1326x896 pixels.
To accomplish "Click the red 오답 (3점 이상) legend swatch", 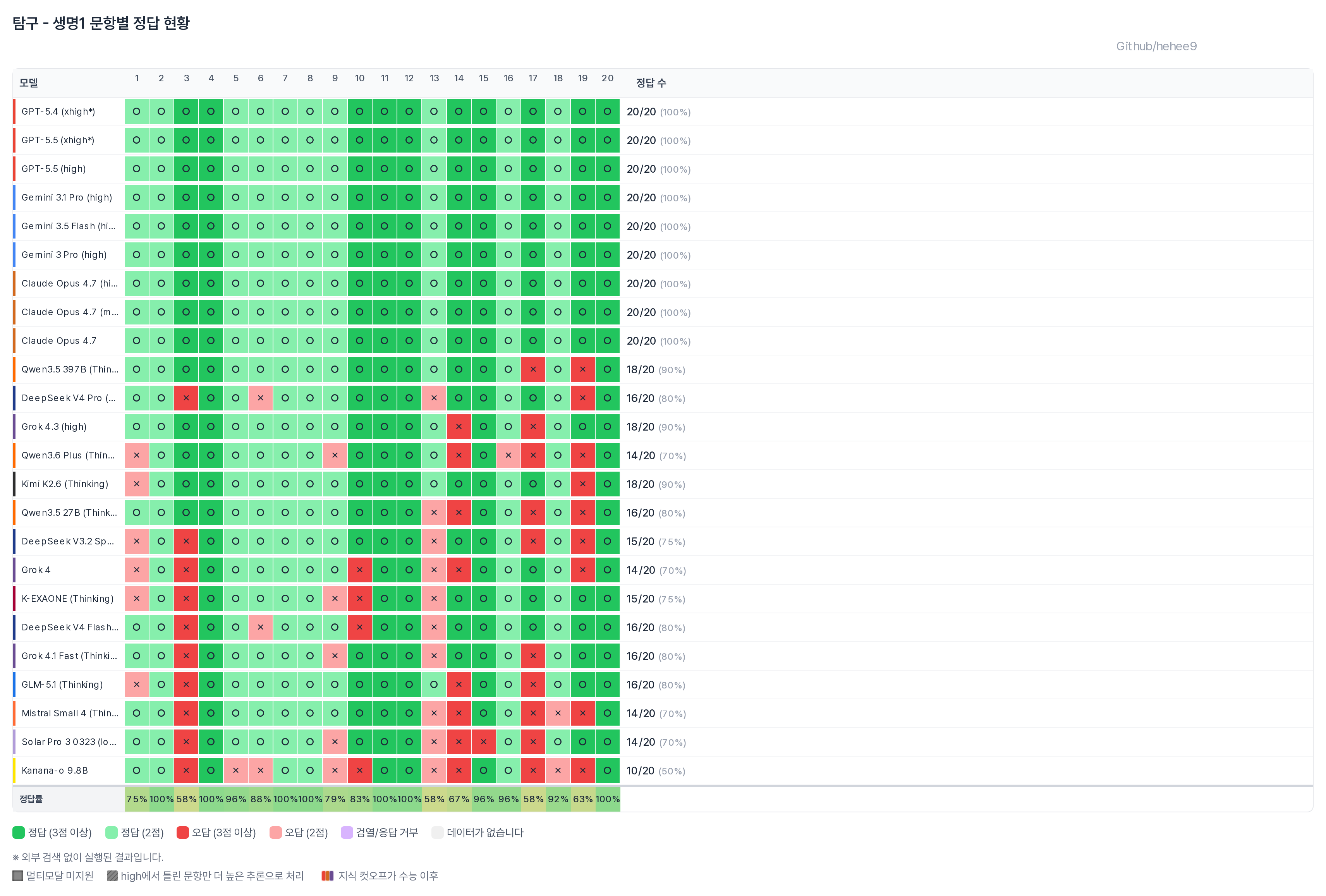I will click(182, 832).
